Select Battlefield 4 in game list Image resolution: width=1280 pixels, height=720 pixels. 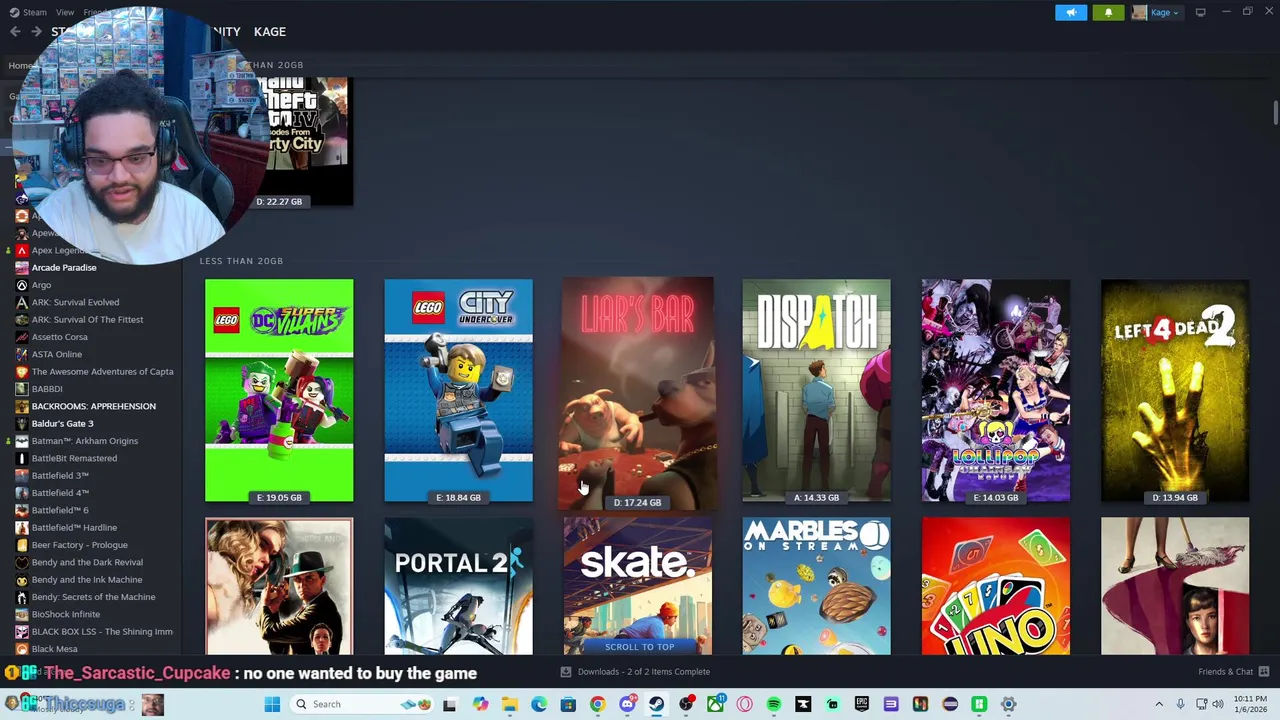click(x=60, y=493)
